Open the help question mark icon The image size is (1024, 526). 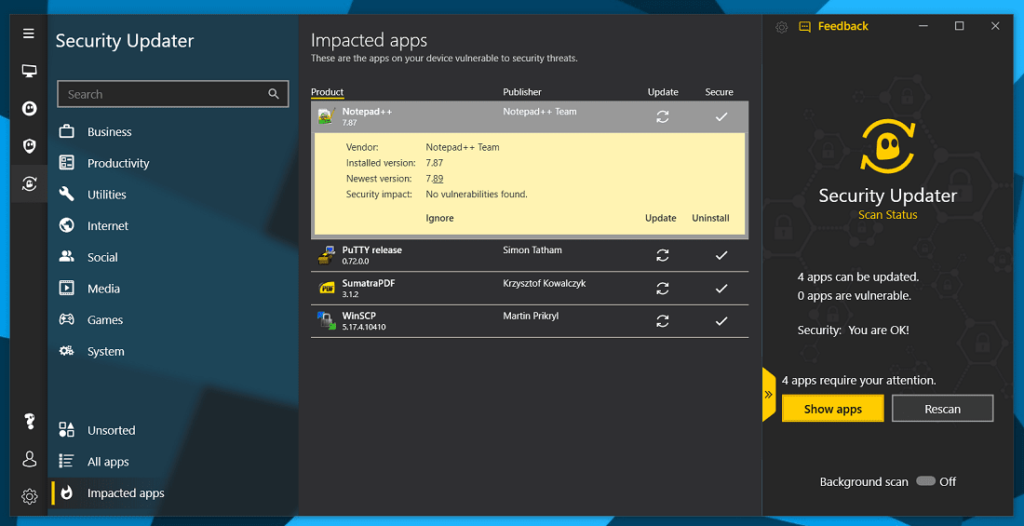[x=29, y=421]
